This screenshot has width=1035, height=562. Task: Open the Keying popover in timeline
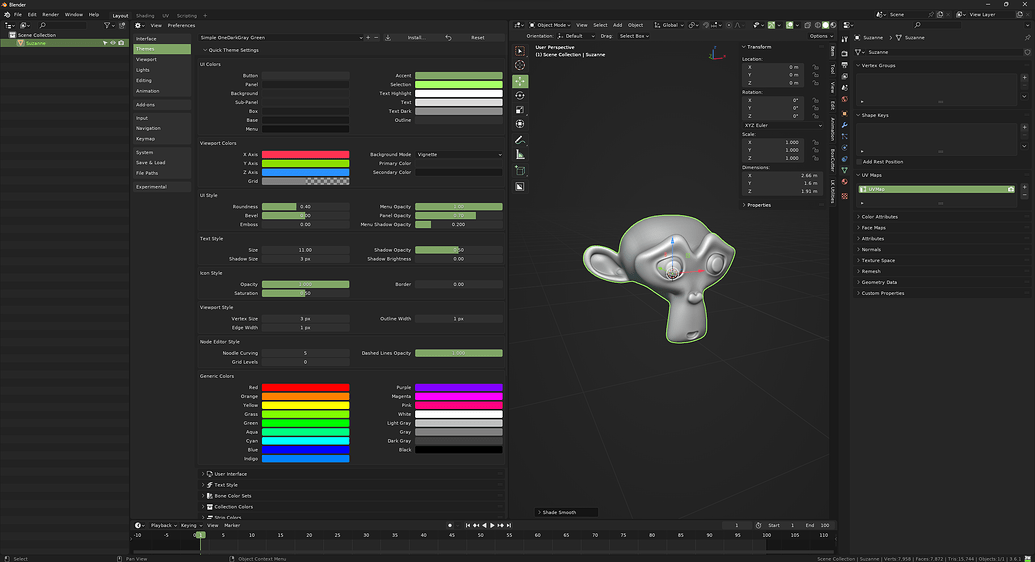click(x=191, y=526)
